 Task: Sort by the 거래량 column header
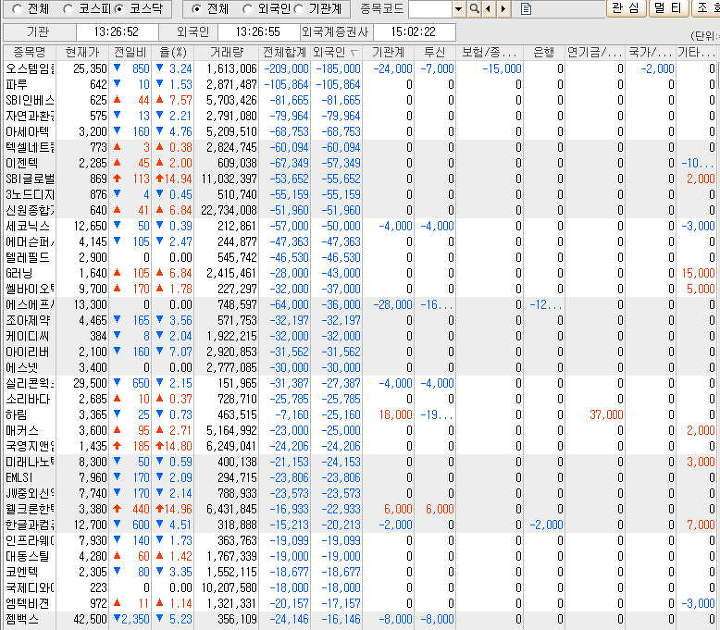pos(226,52)
